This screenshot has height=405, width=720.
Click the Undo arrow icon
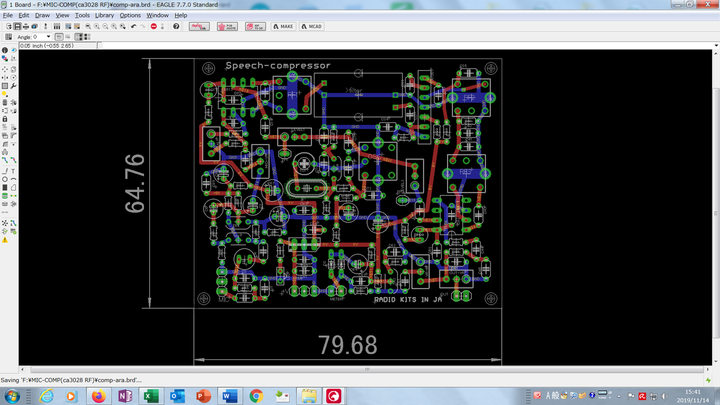134,26
